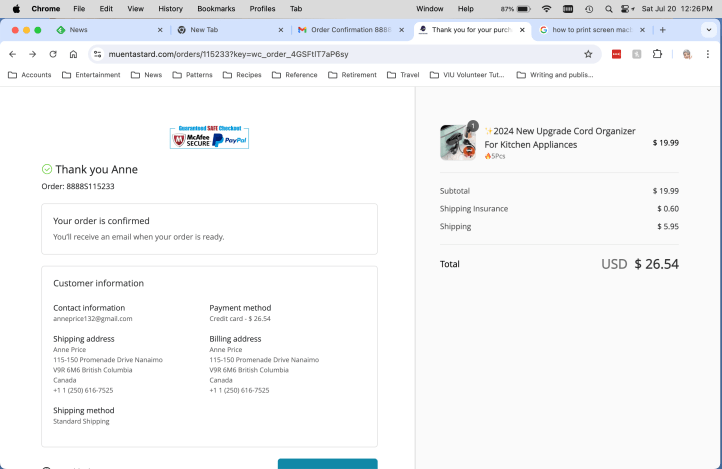722x469 pixels.
Task: Open the Chrome extensions puzzle icon
Action: tap(657, 54)
